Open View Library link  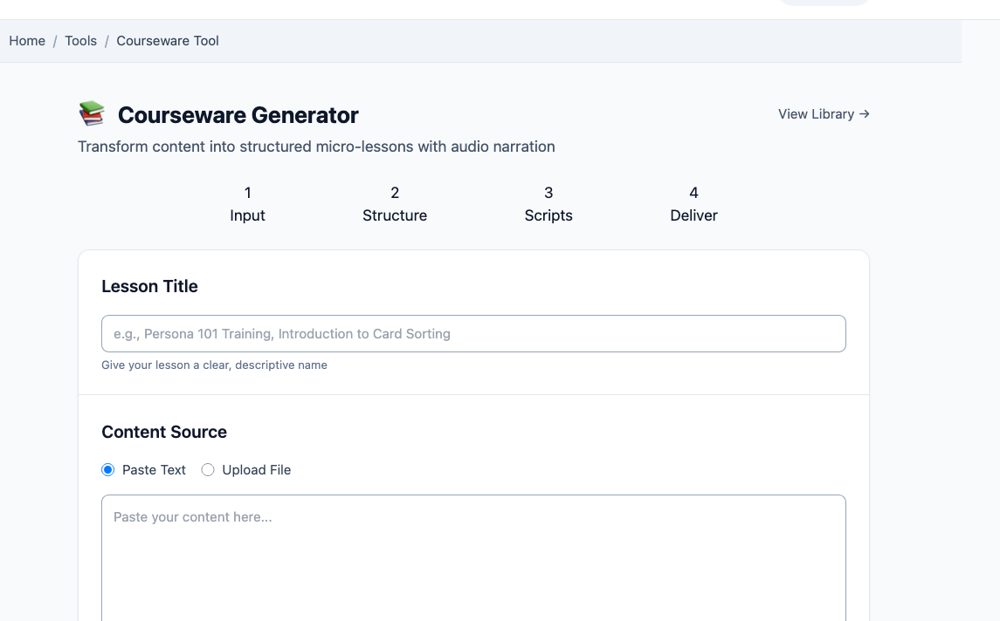(823, 114)
